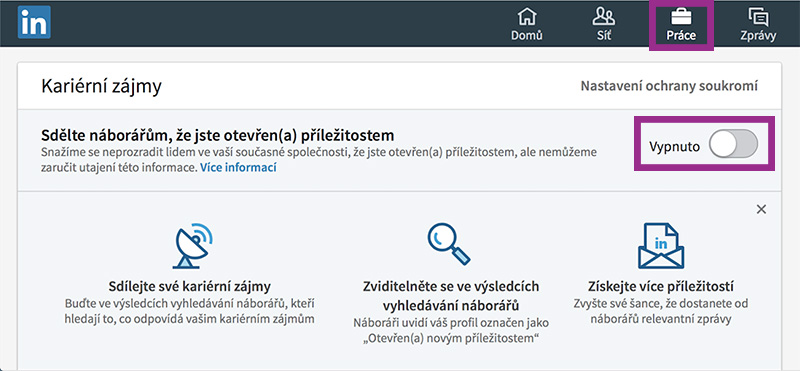Click the Kariérní zájmy heading

(x=101, y=86)
